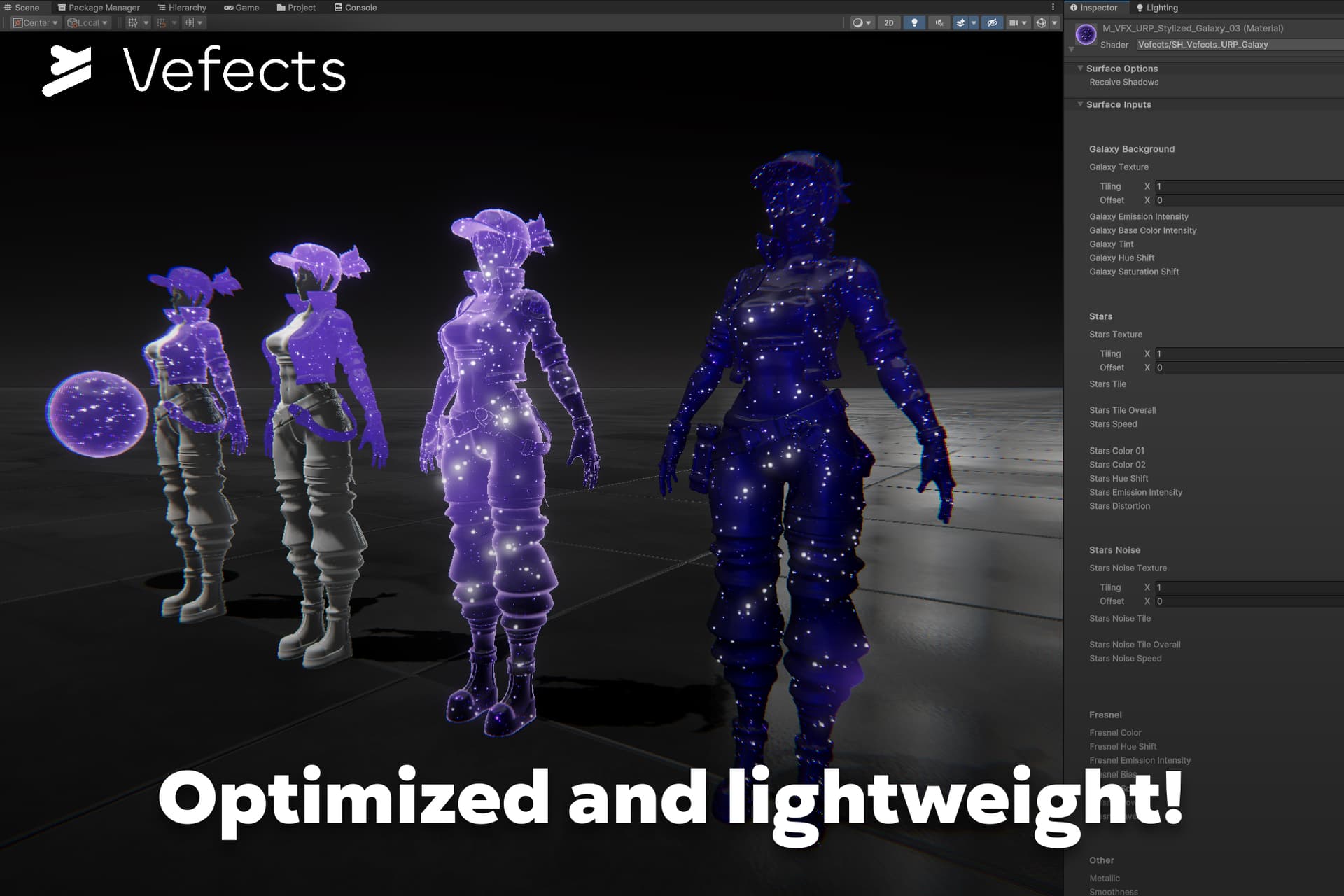Open the Console tab
This screenshot has width=1344, height=896.
coord(356,8)
